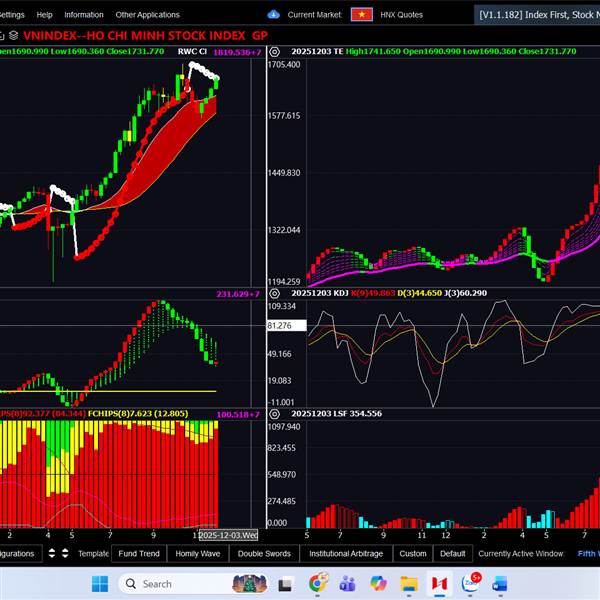Click the cloud download icon near Current Market
This screenshot has height=600, width=600.
point(274,15)
